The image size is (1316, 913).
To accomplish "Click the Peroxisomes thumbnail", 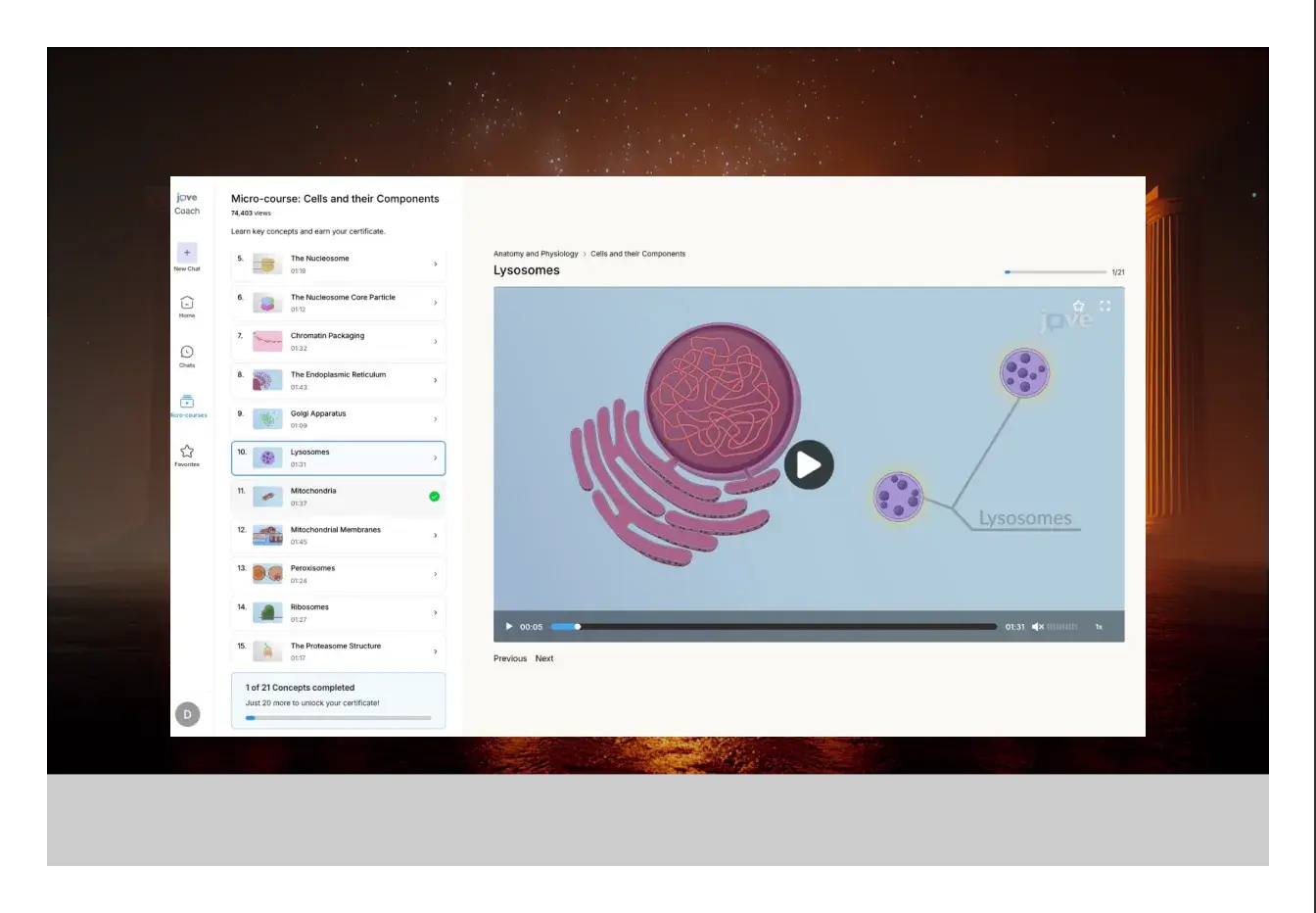I will (x=267, y=574).
